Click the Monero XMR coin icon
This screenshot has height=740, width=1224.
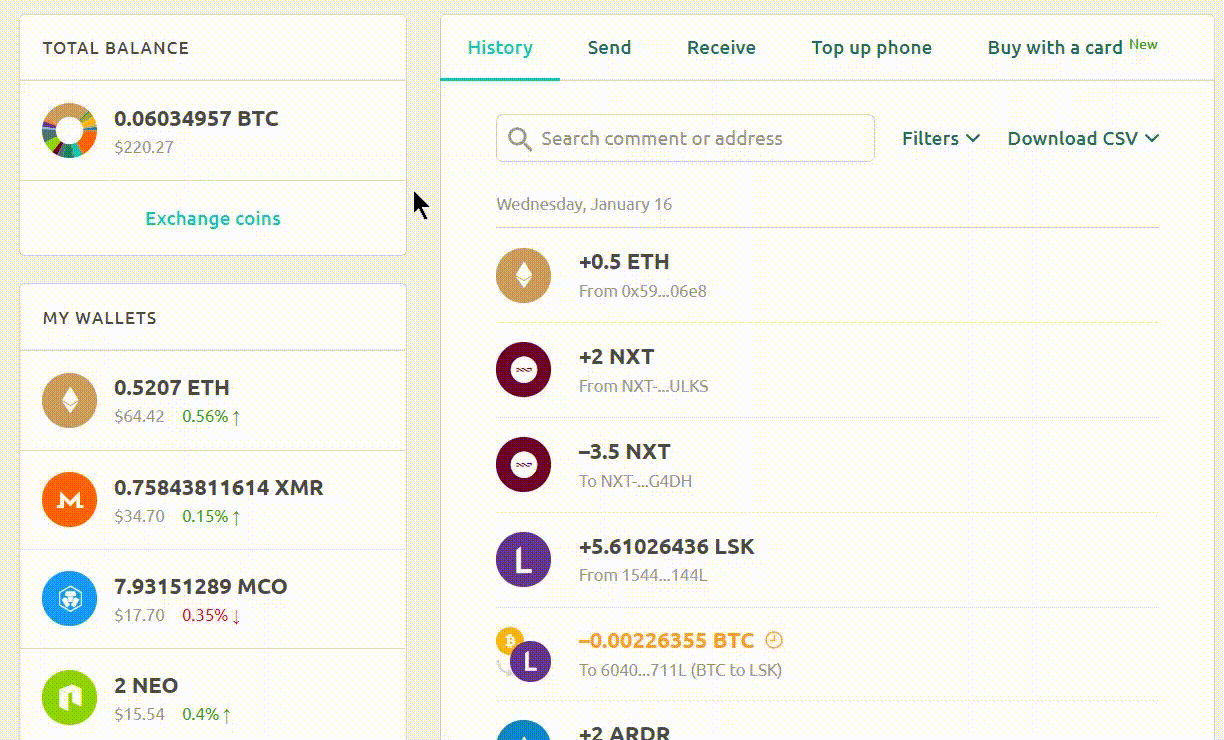pos(68,499)
